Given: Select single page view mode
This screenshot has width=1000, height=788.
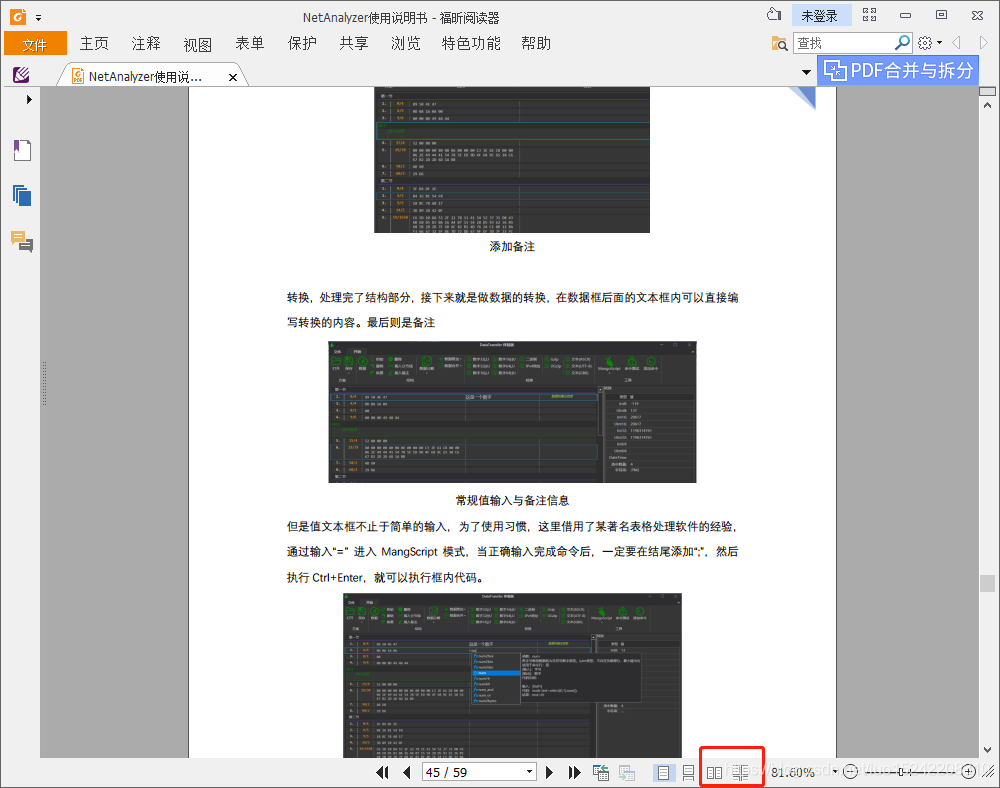Looking at the screenshot, I should [x=663, y=773].
